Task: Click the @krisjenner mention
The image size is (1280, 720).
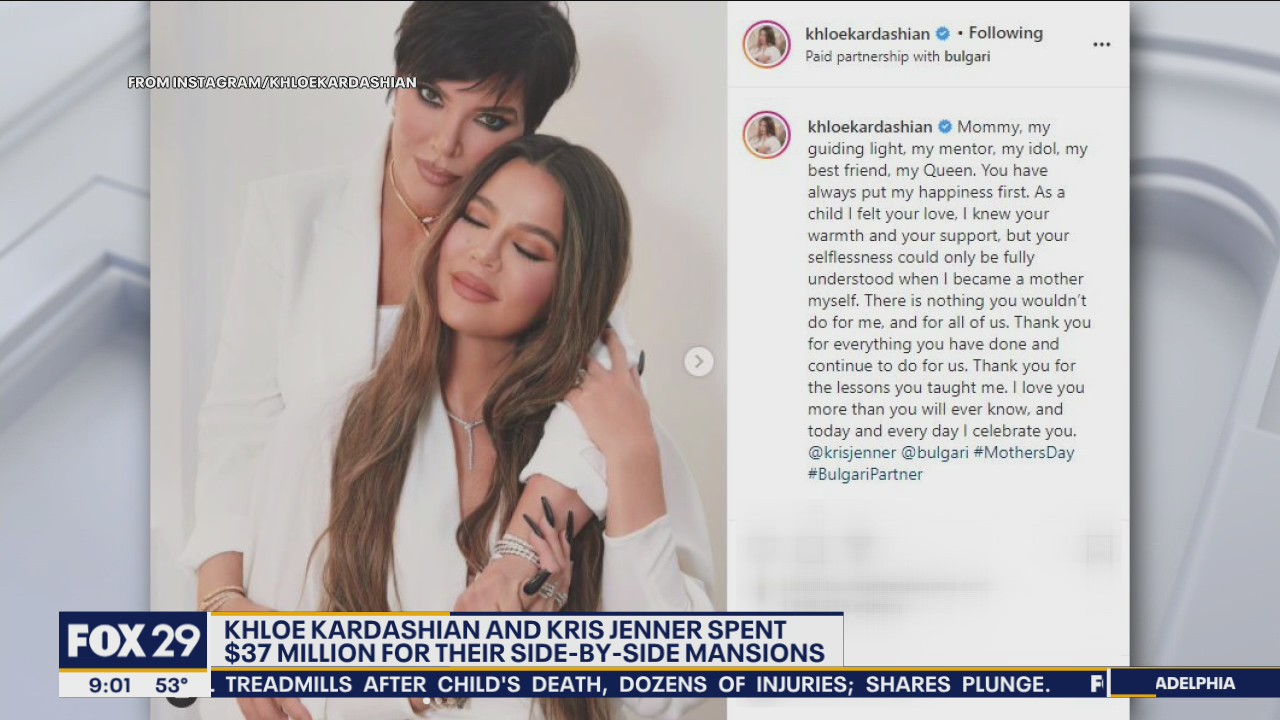Action: (x=852, y=453)
